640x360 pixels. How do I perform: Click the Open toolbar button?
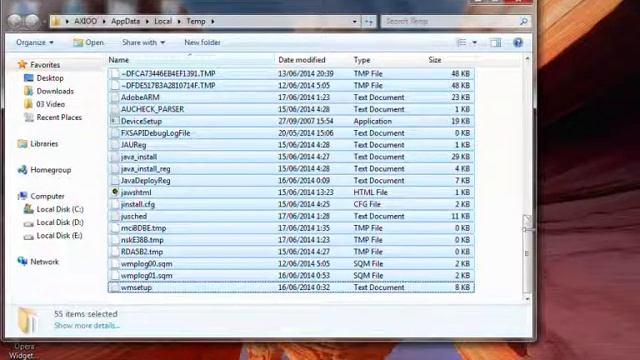[89, 42]
